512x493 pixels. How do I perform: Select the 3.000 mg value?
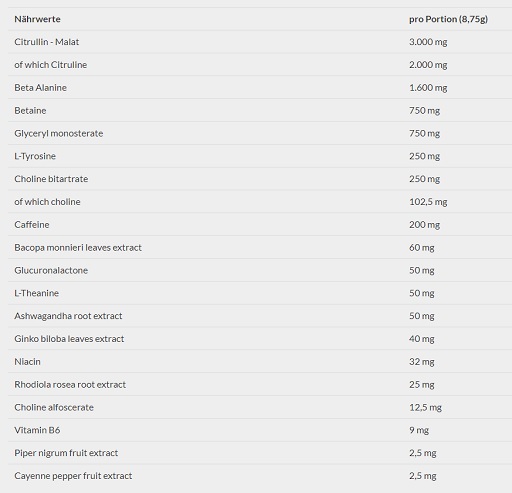428,42
